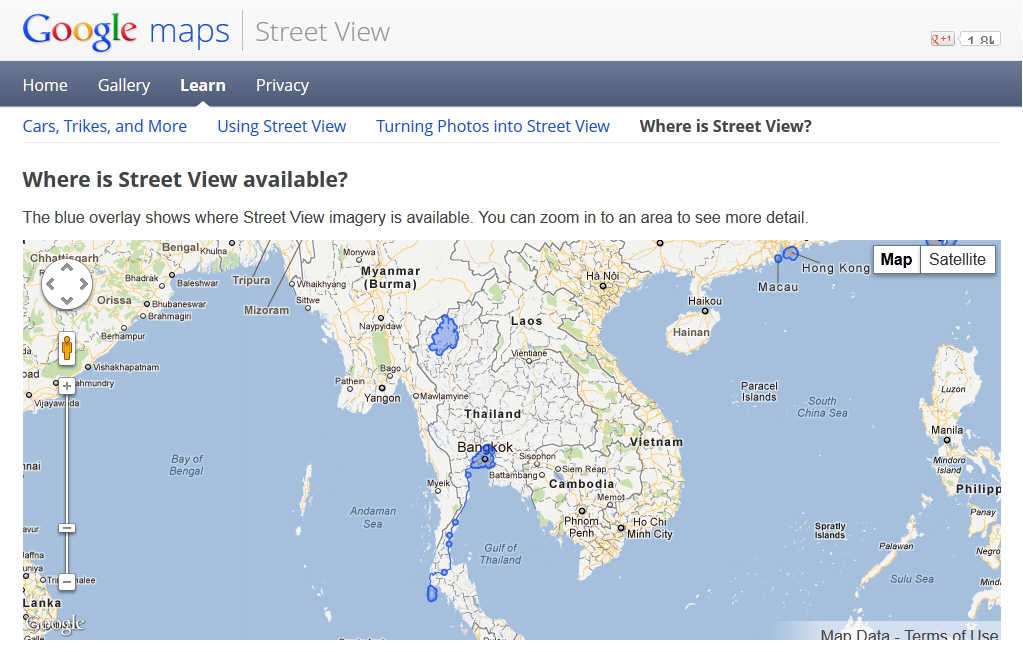Select the orange Pegman Street View icon
Screen dimensions: 1023x652
[67, 348]
